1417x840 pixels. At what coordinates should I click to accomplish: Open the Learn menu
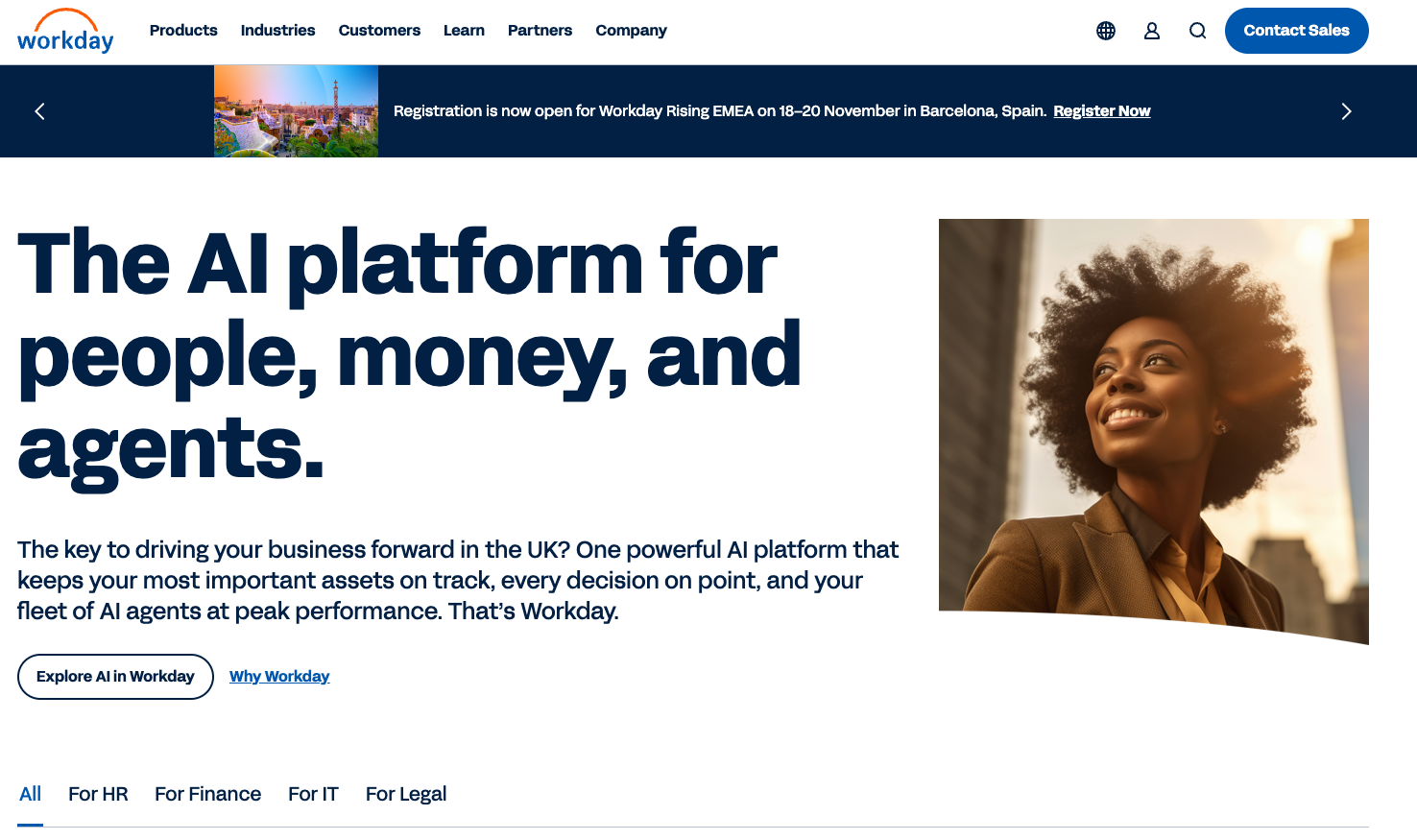tap(464, 31)
